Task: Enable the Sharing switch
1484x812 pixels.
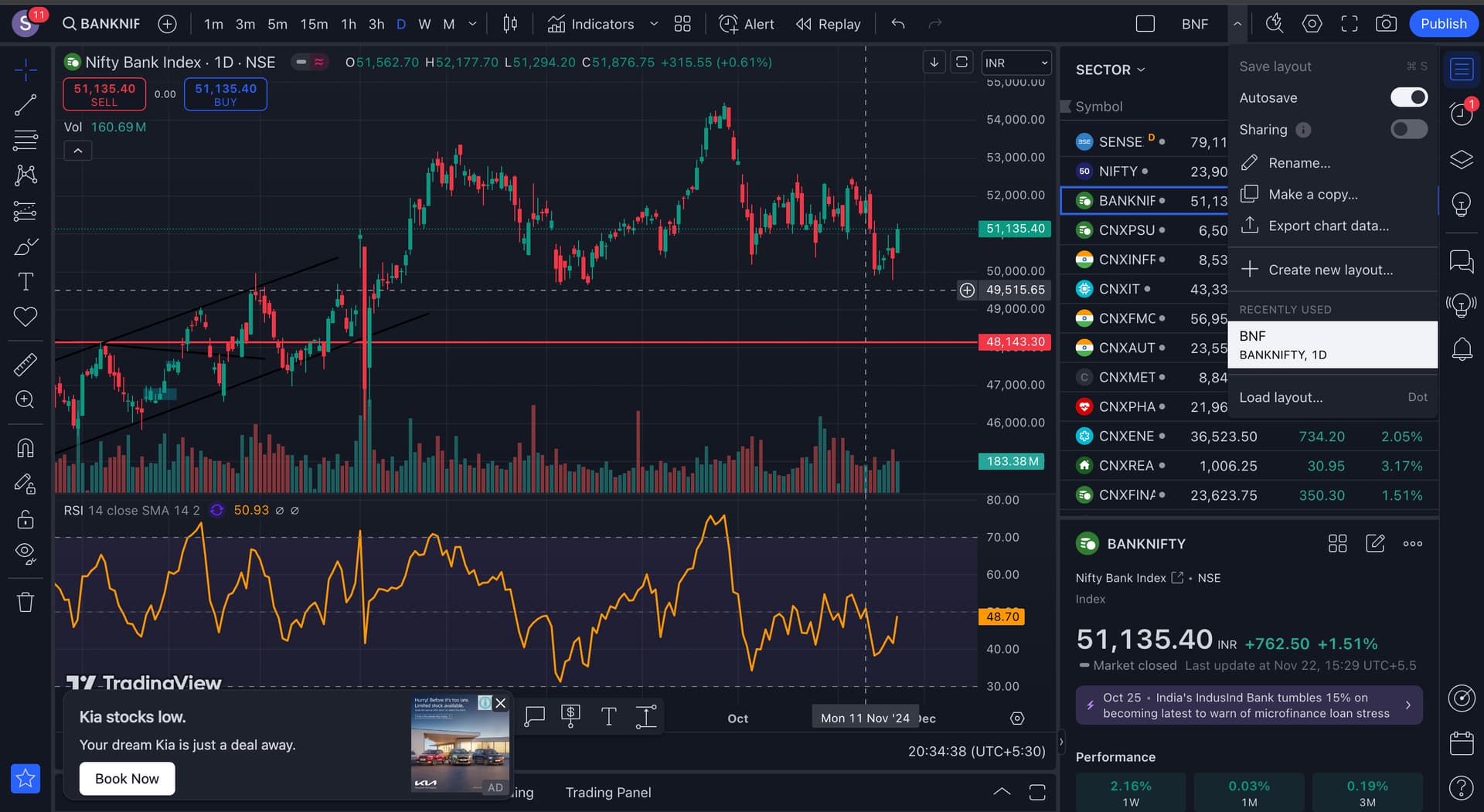Action: point(1408,129)
